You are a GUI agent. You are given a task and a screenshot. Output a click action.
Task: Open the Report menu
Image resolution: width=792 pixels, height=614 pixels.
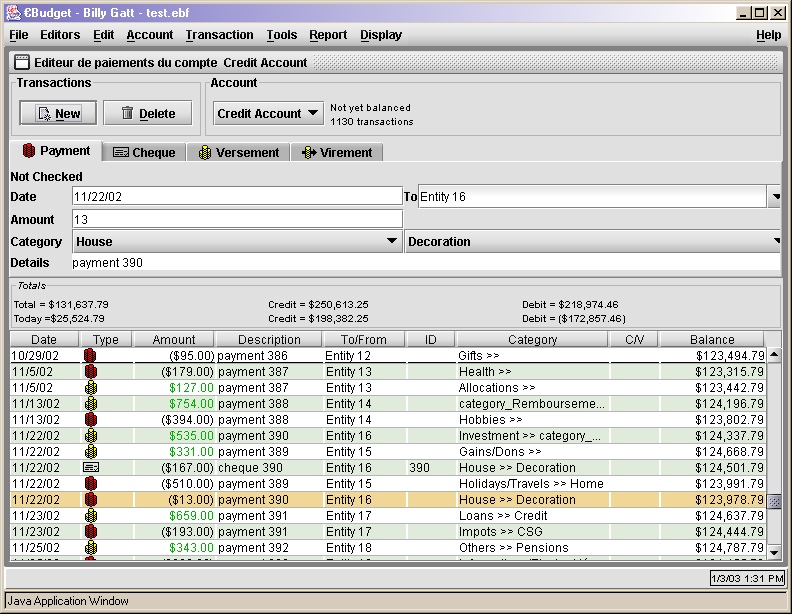click(x=328, y=34)
